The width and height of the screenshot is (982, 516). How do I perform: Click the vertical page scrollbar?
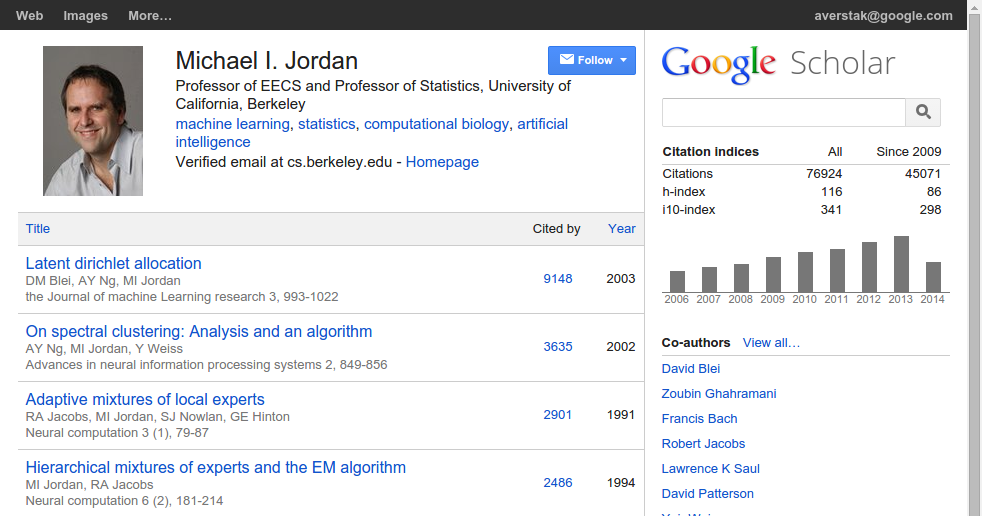click(x=974, y=263)
